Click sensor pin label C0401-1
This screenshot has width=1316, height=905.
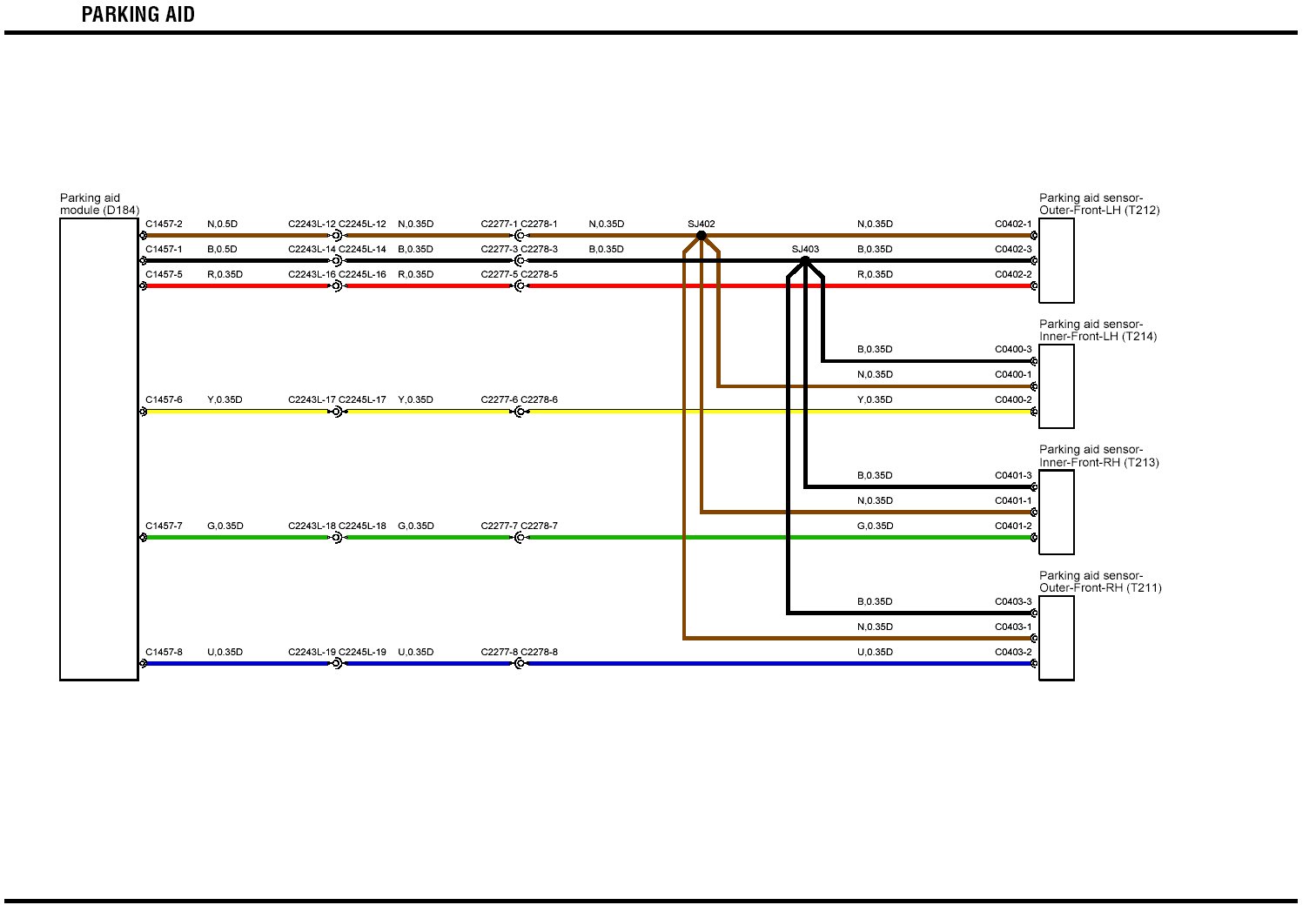[1013, 501]
